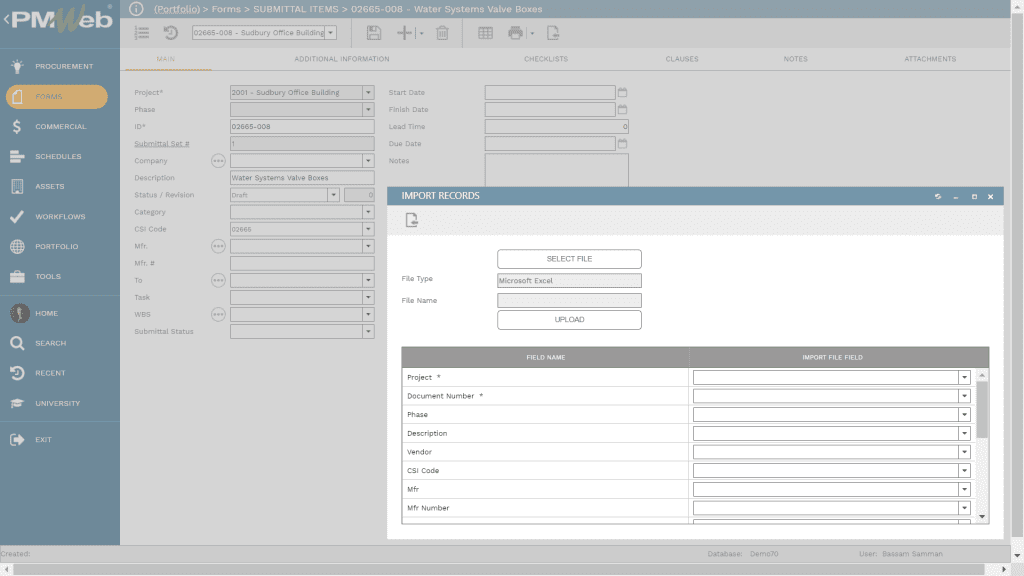Expand the CSI Code dropdown
Viewport: 1024px width, 576px height.
click(368, 229)
